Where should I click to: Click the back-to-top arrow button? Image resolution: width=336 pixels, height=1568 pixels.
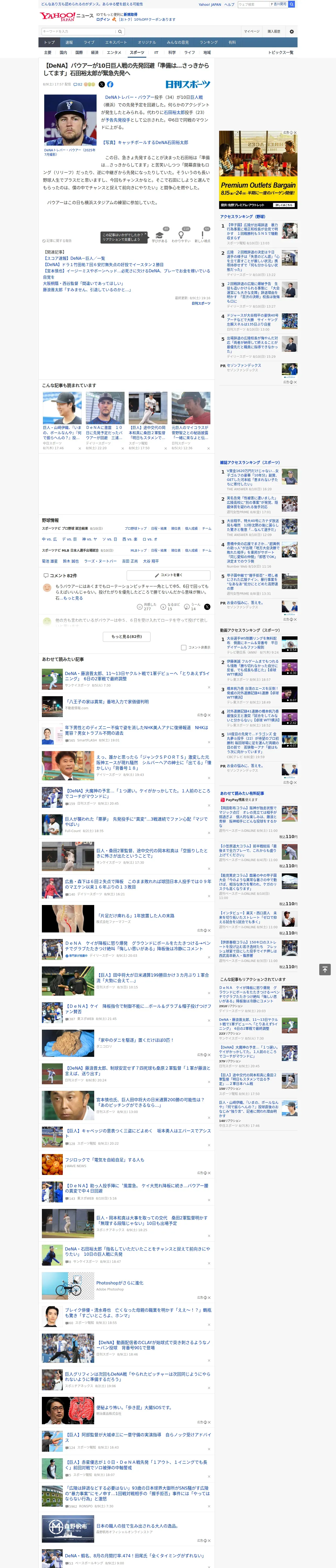(x=325, y=969)
